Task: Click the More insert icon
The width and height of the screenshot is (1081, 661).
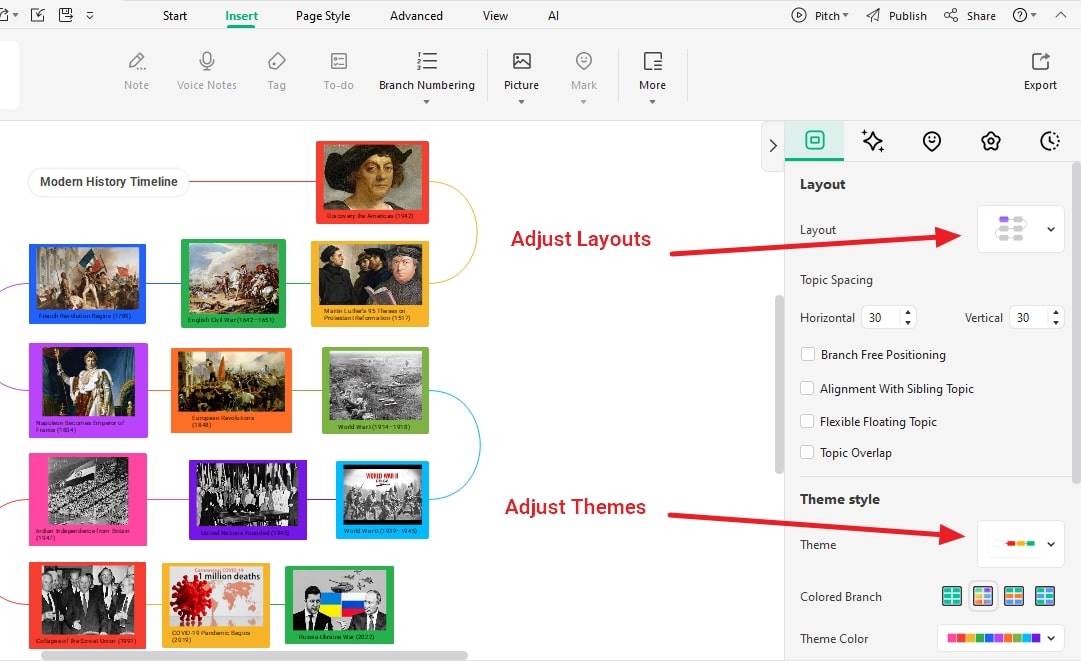Action: 652,61
